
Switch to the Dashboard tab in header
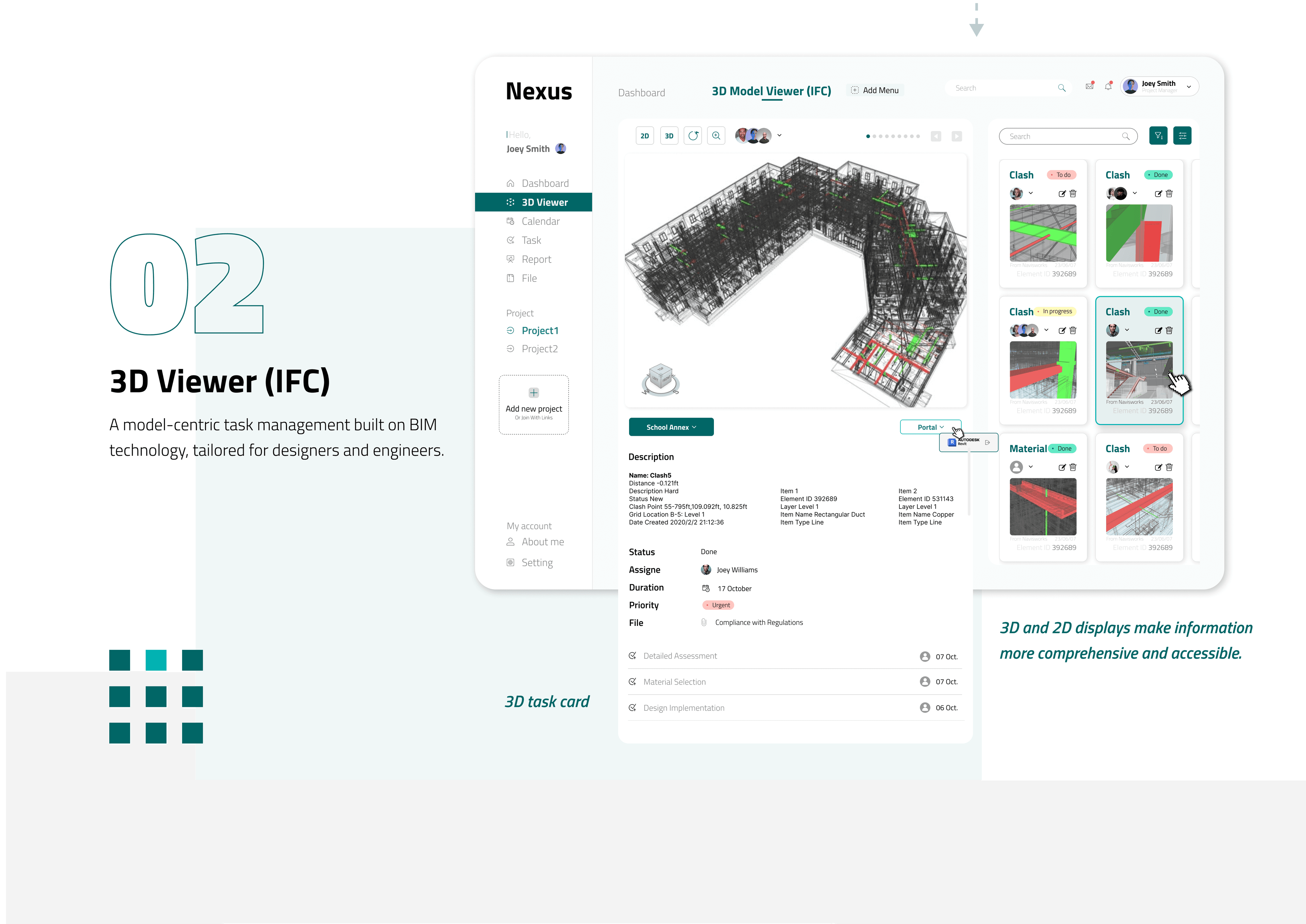(641, 93)
